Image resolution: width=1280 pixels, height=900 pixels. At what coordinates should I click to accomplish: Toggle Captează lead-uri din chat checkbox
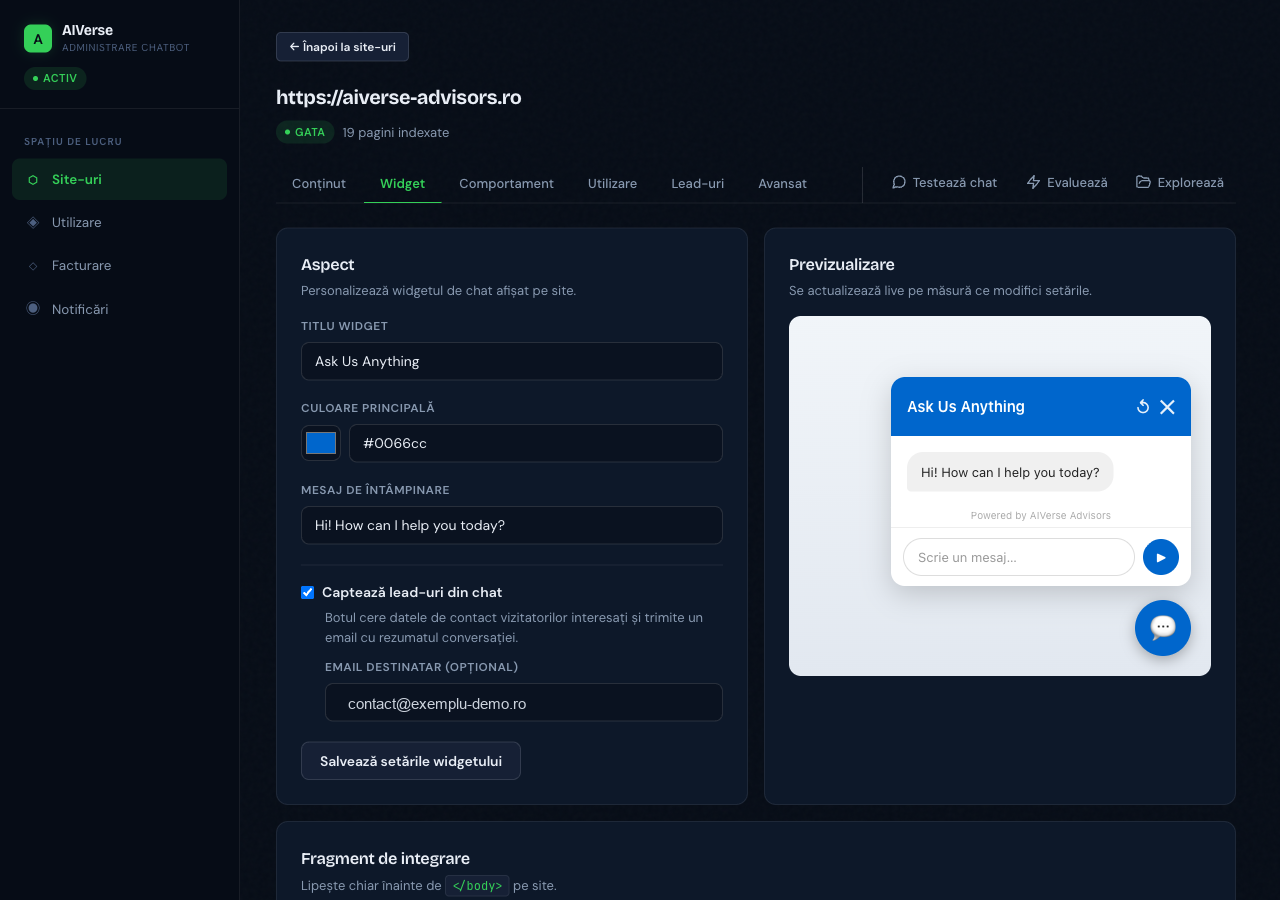coord(308,592)
